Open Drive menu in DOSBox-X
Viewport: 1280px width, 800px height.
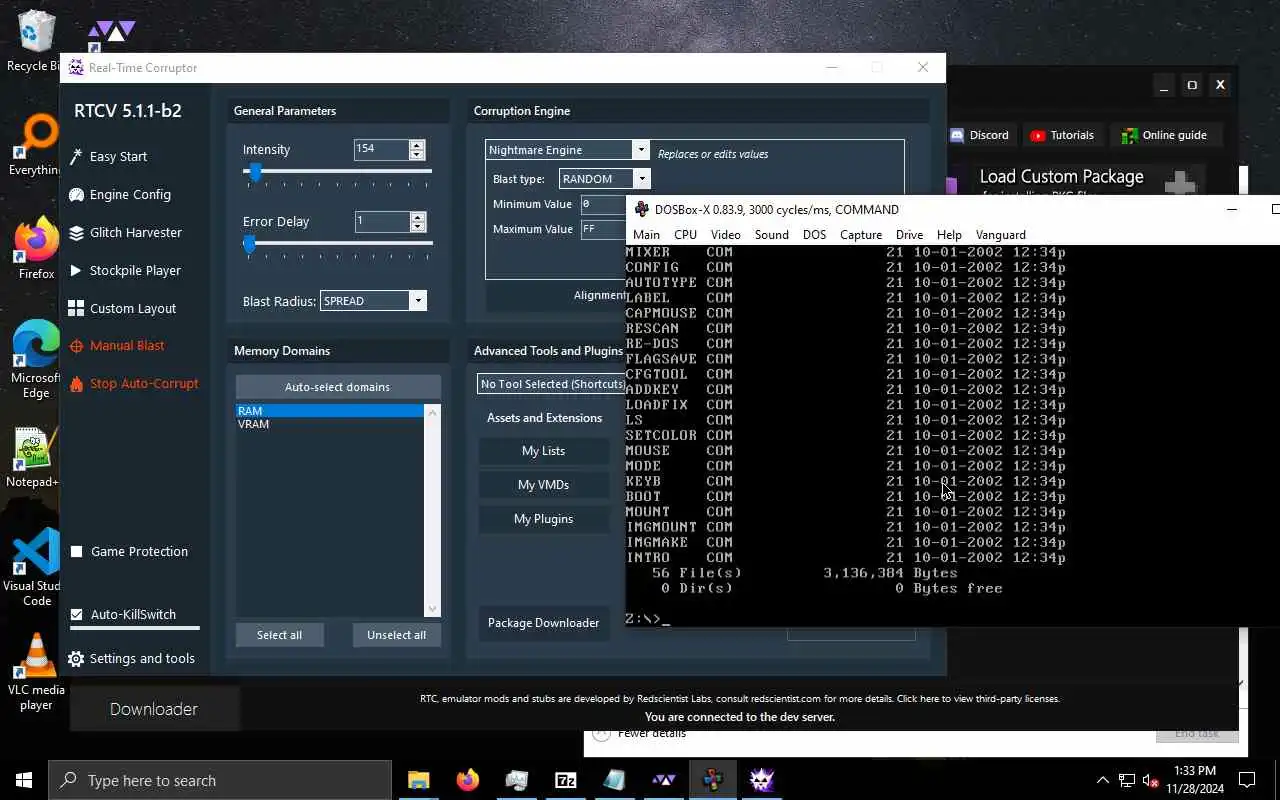[x=909, y=235]
